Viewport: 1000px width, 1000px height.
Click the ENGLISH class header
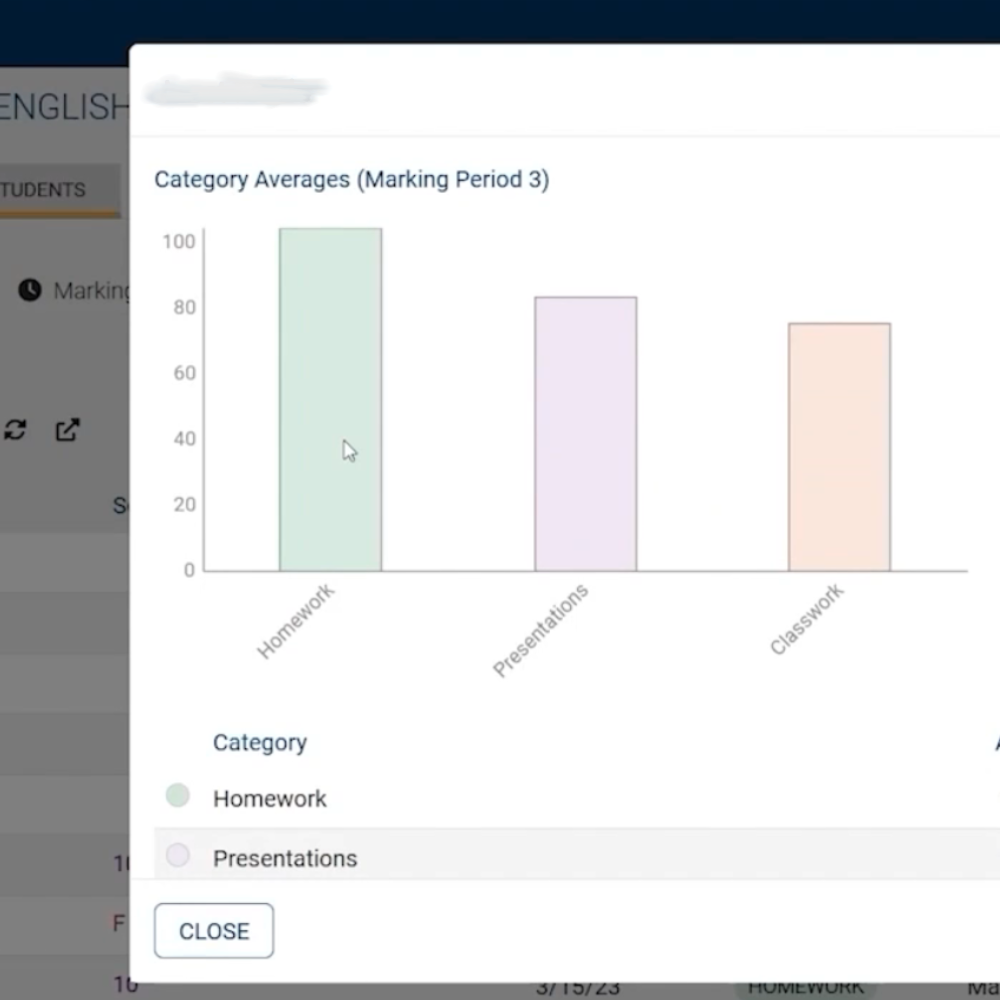click(x=62, y=107)
